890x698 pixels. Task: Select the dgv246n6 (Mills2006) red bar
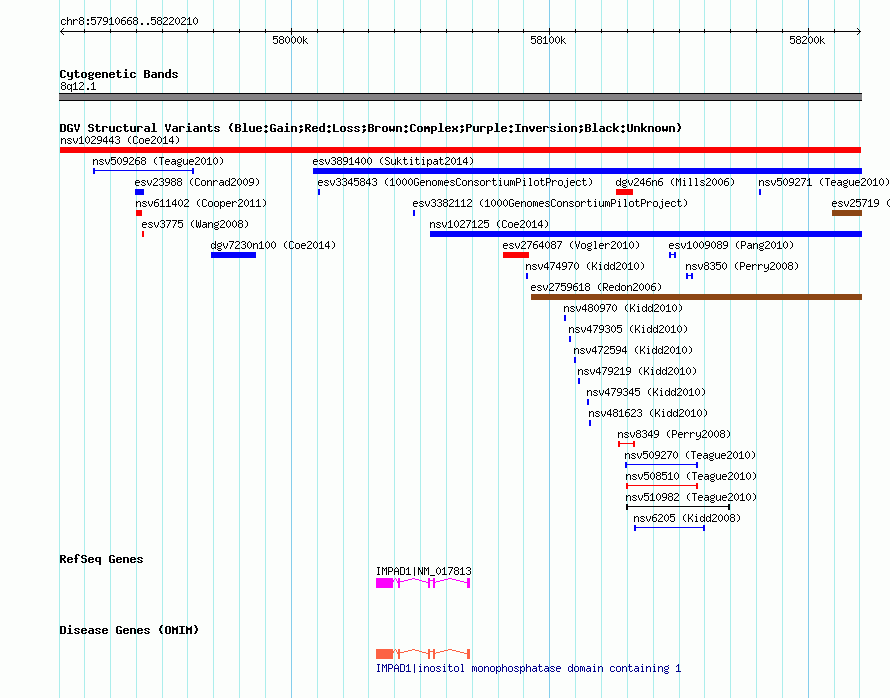pos(624,192)
